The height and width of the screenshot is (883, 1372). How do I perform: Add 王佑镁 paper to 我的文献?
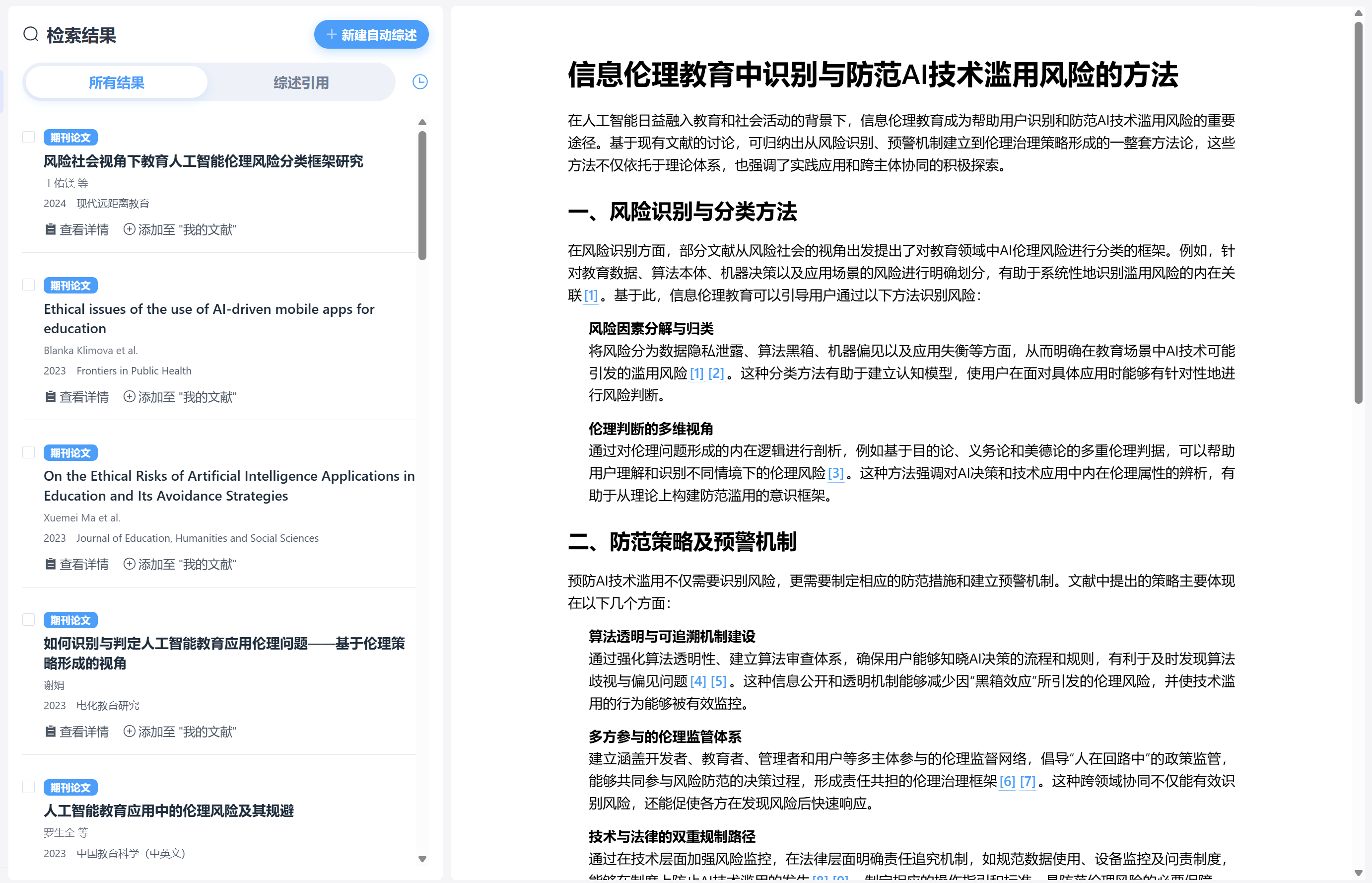[180, 229]
